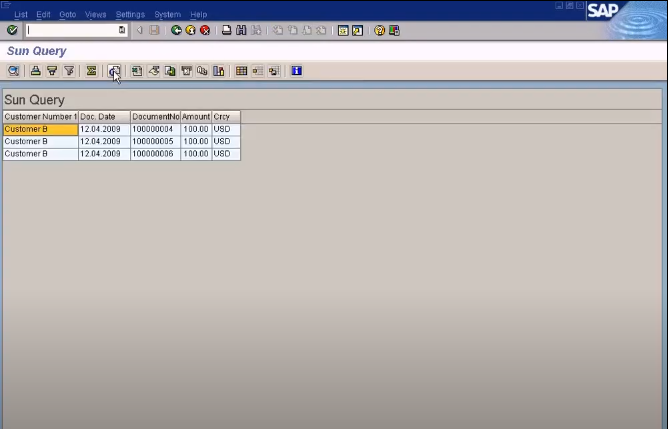The image size is (668, 429).
Task: Select the Doc. Date column header
Action: pyautogui.click(x=104, y=117)
